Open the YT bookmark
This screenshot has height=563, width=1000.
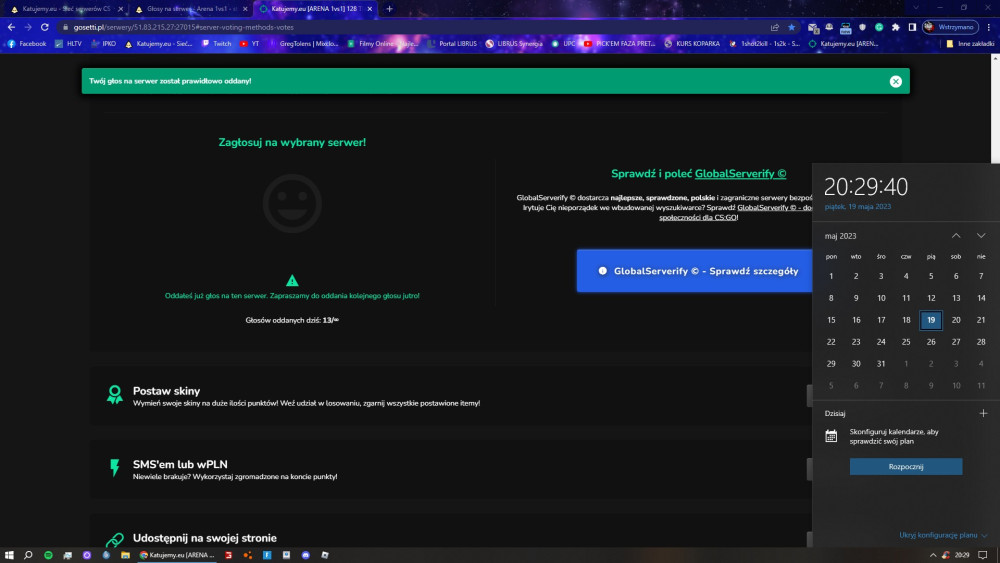(x=249, y=44)
